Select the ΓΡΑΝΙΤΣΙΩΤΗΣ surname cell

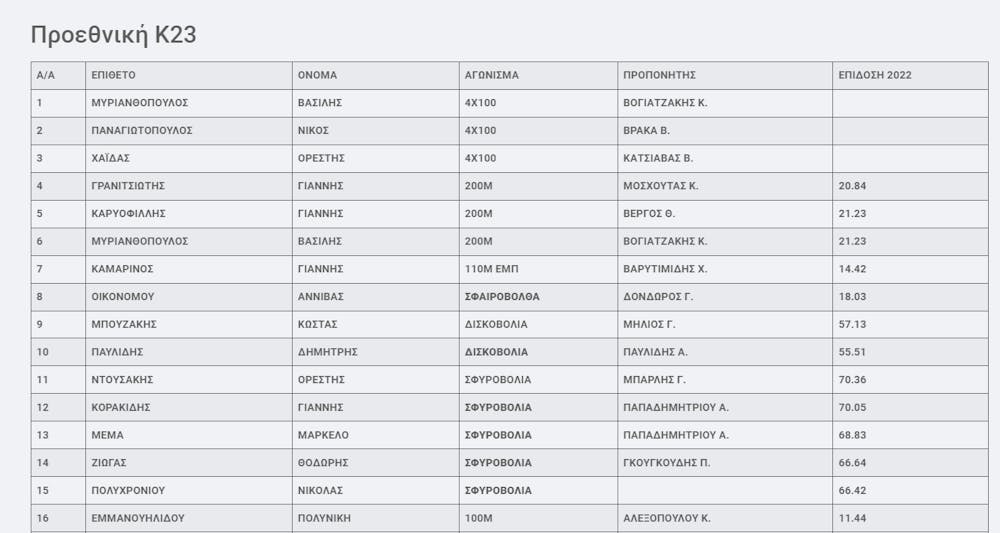click(127, 186)
